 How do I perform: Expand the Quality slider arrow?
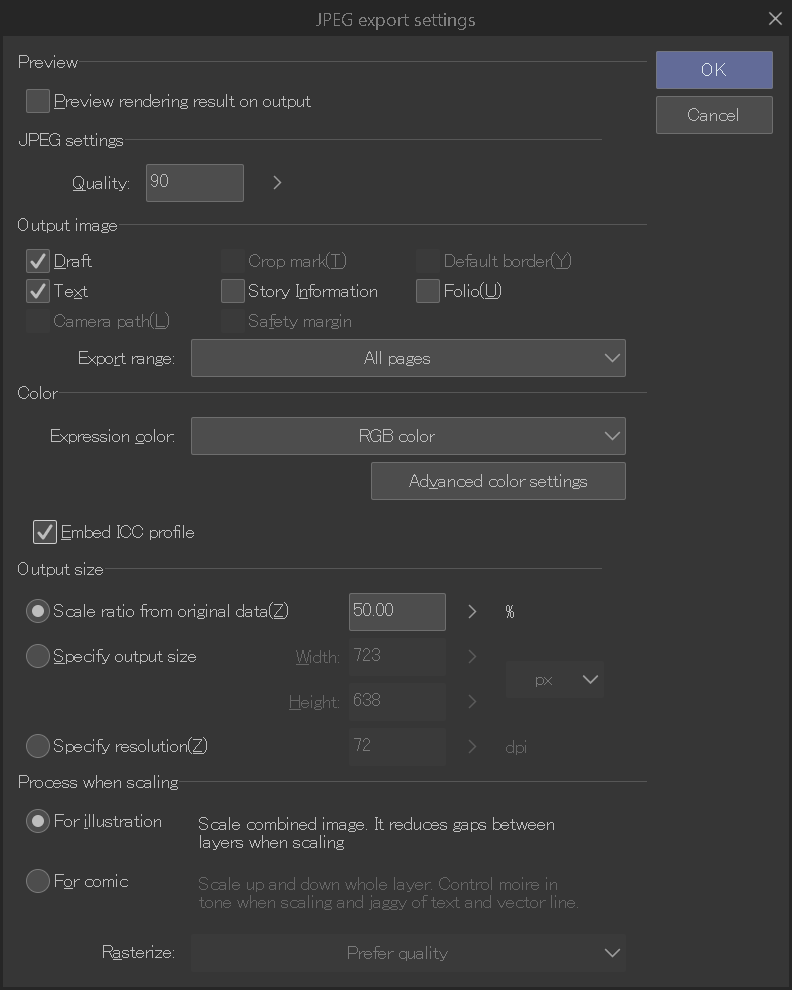277,183
